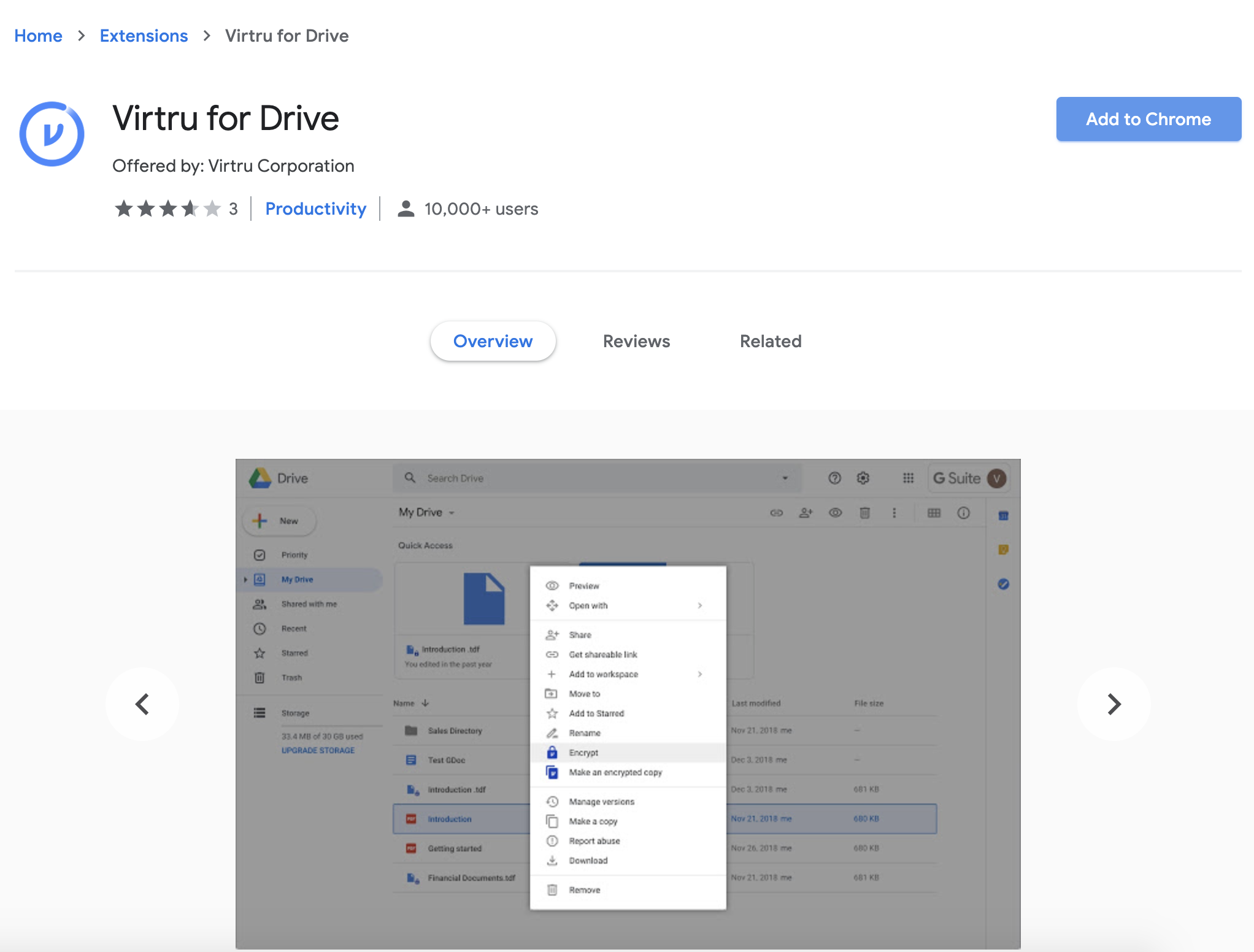1254x952 pixels.
Task: Open the My Drive dropdown arrow
Action: pyautogui.click(x=452, y=513)
